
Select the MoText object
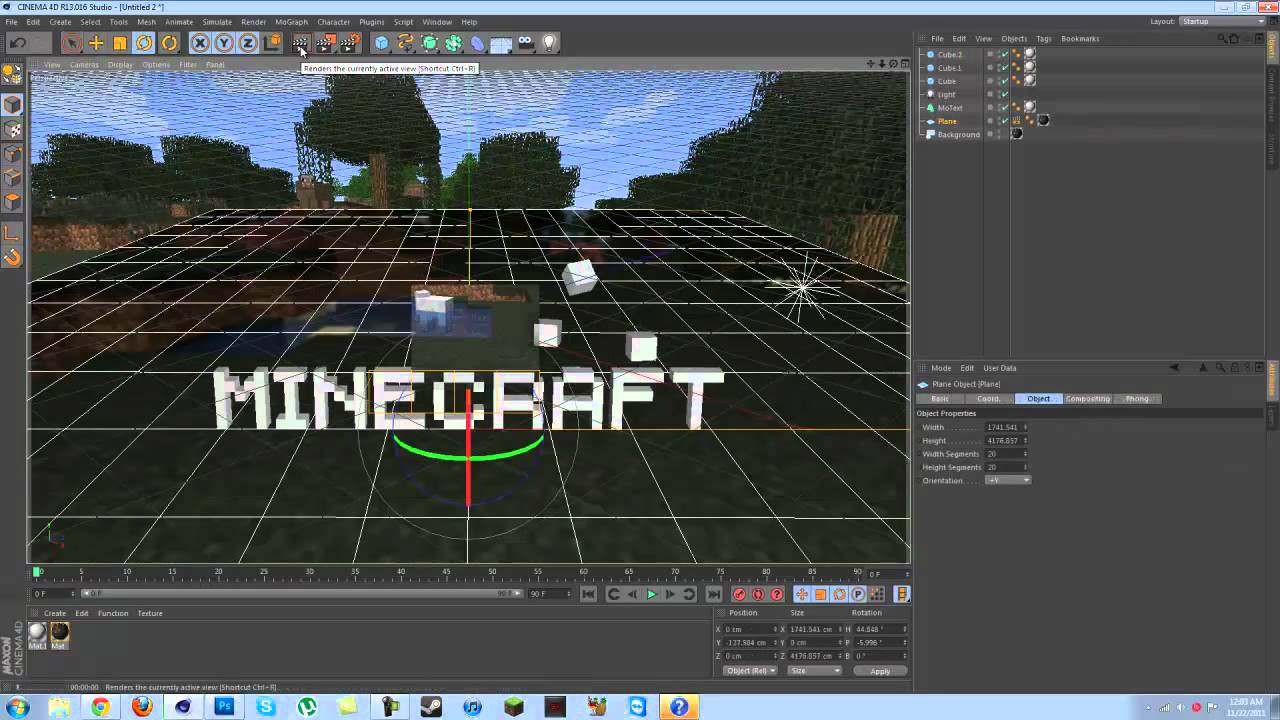(950, 108)
